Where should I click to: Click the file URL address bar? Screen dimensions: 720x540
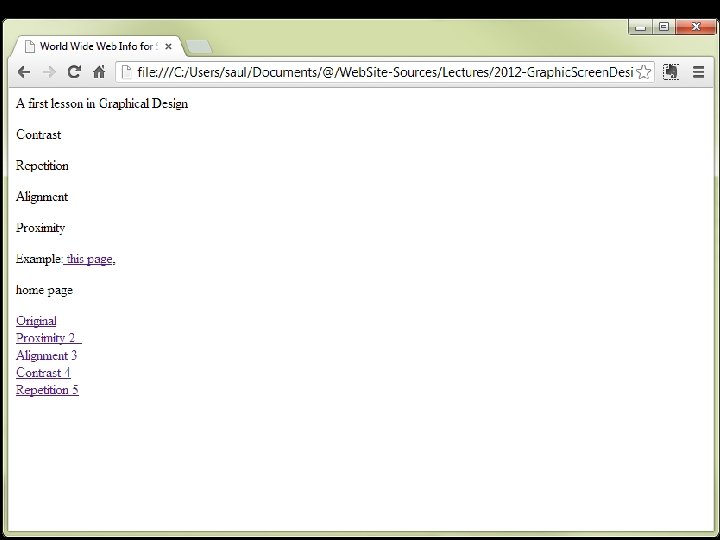[x=385, y=72]
